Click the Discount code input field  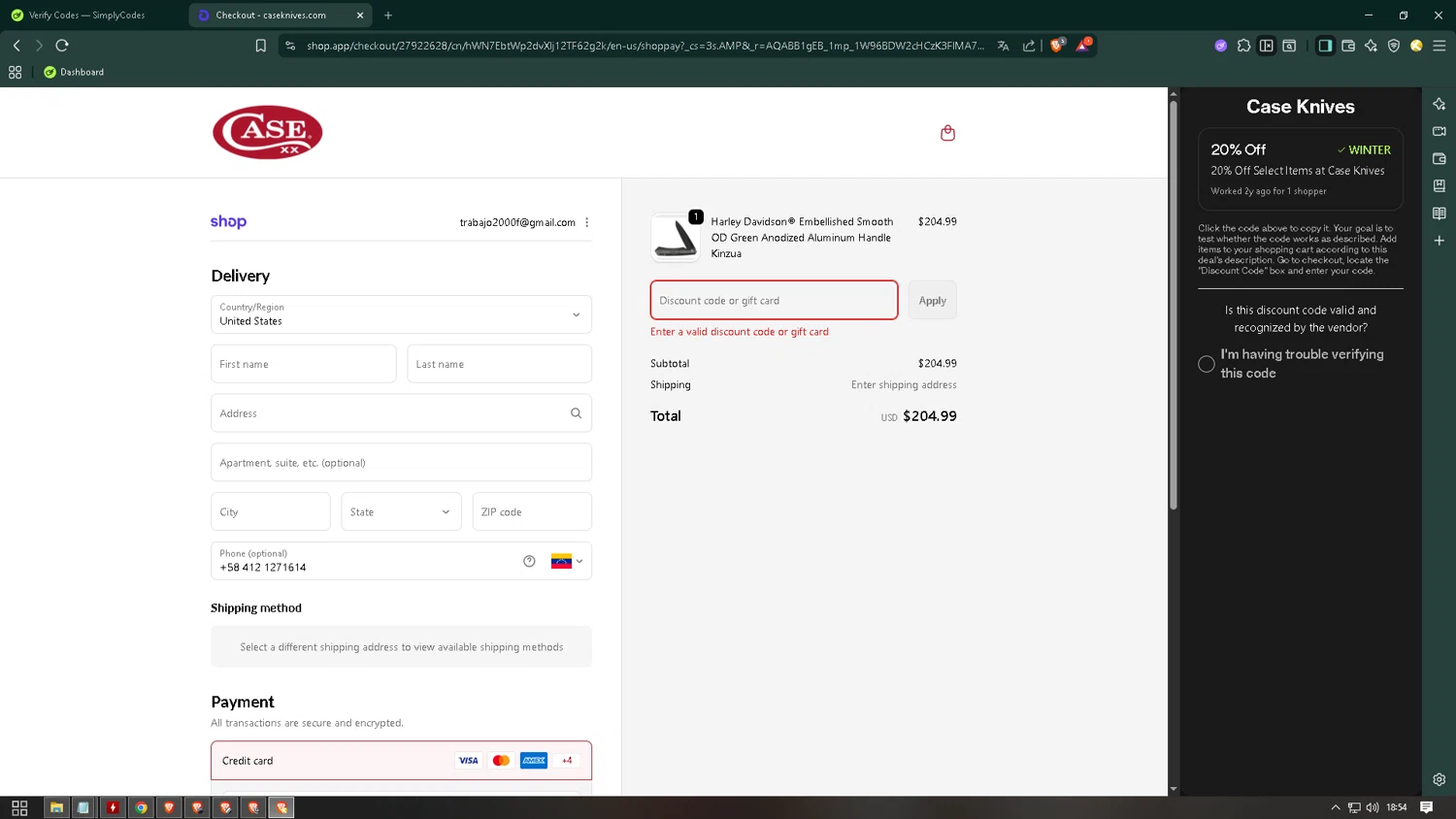774,300
